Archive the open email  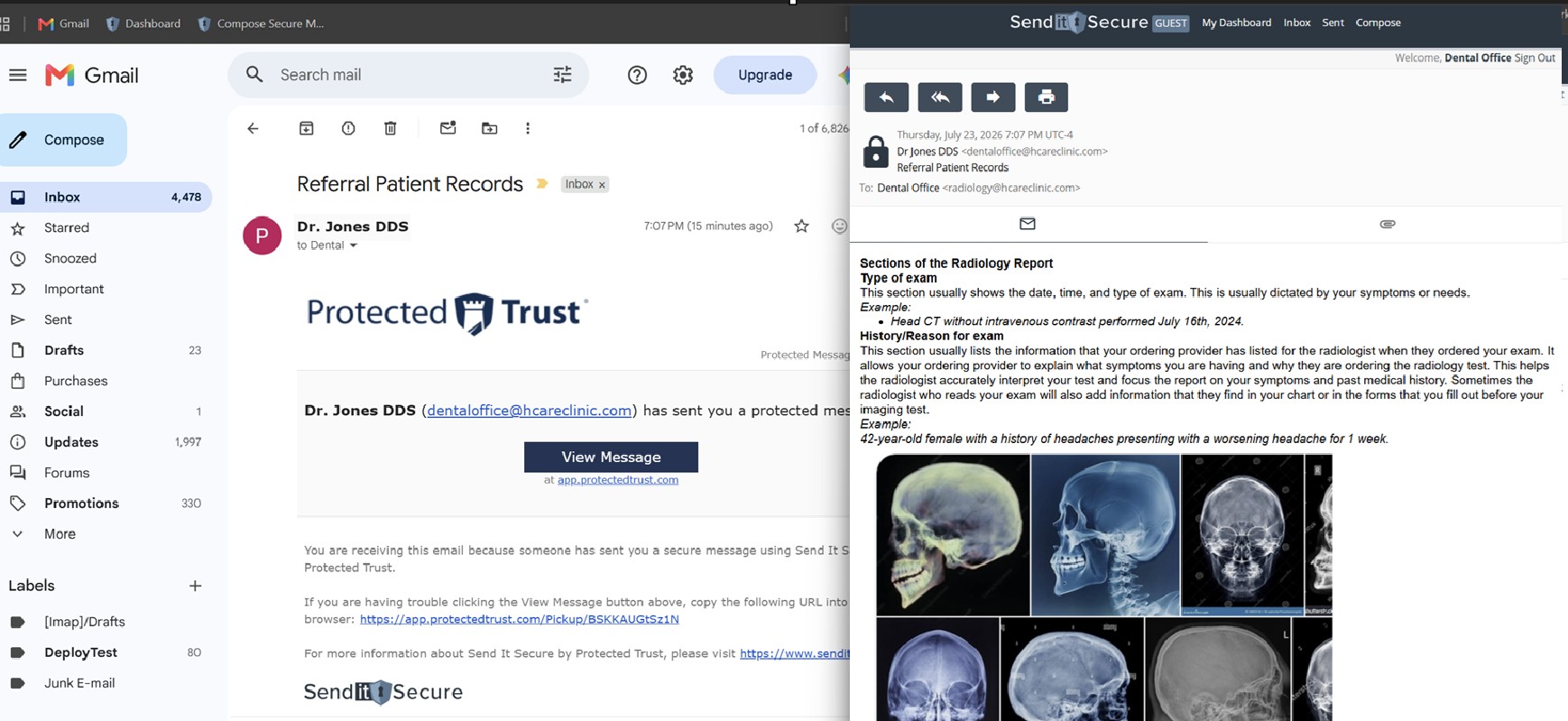tap(307, 128)
